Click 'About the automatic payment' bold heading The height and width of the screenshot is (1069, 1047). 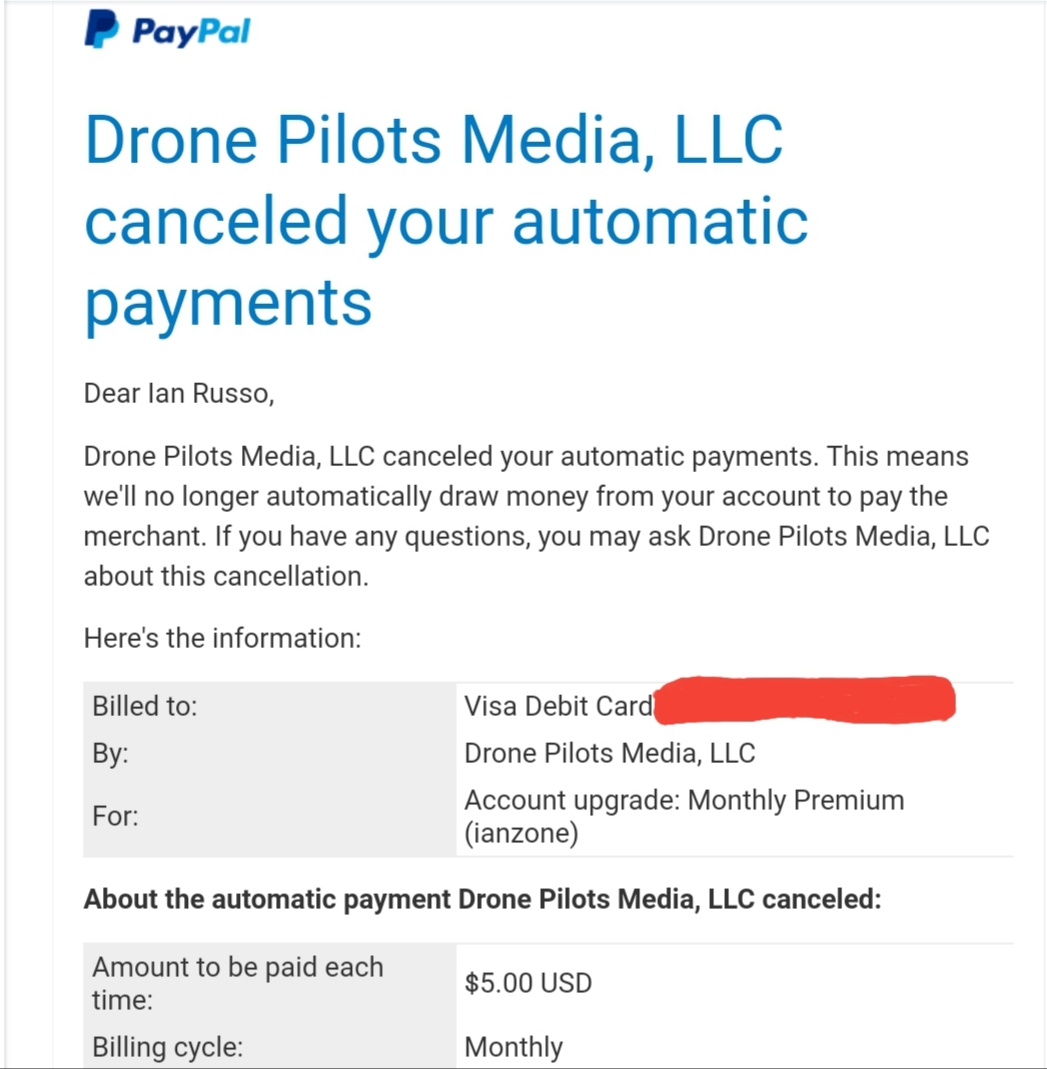[x=483, y=899]
